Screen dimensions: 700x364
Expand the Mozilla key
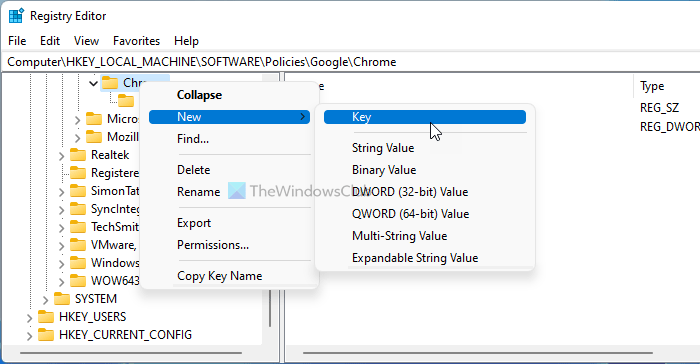point(78,138)
